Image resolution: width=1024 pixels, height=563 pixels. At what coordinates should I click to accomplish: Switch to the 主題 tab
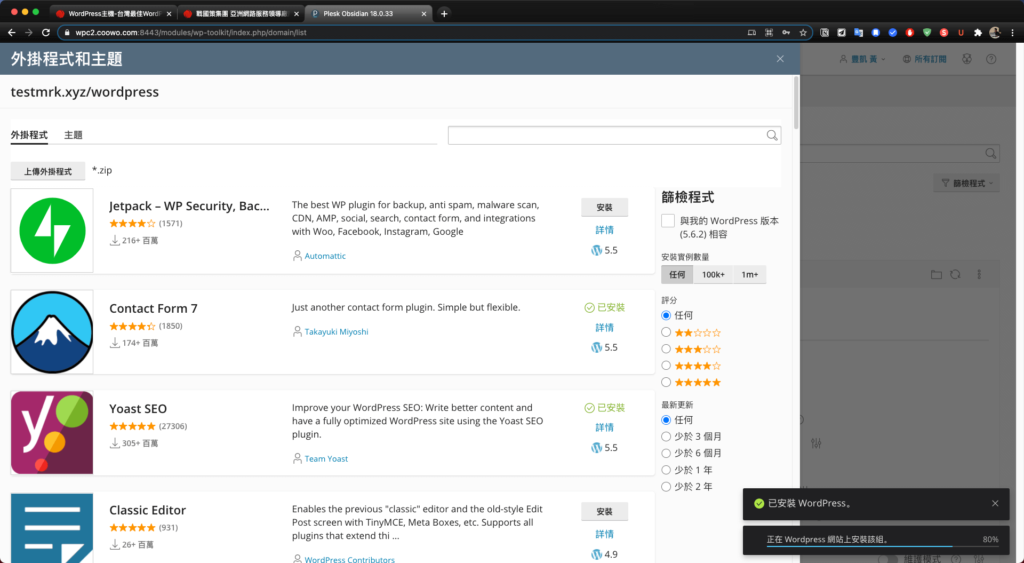pyautogui.click(x=73, y=135)
